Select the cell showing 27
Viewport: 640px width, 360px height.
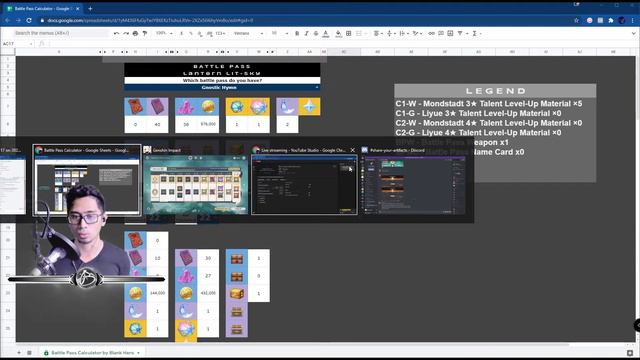click(208, 276)
